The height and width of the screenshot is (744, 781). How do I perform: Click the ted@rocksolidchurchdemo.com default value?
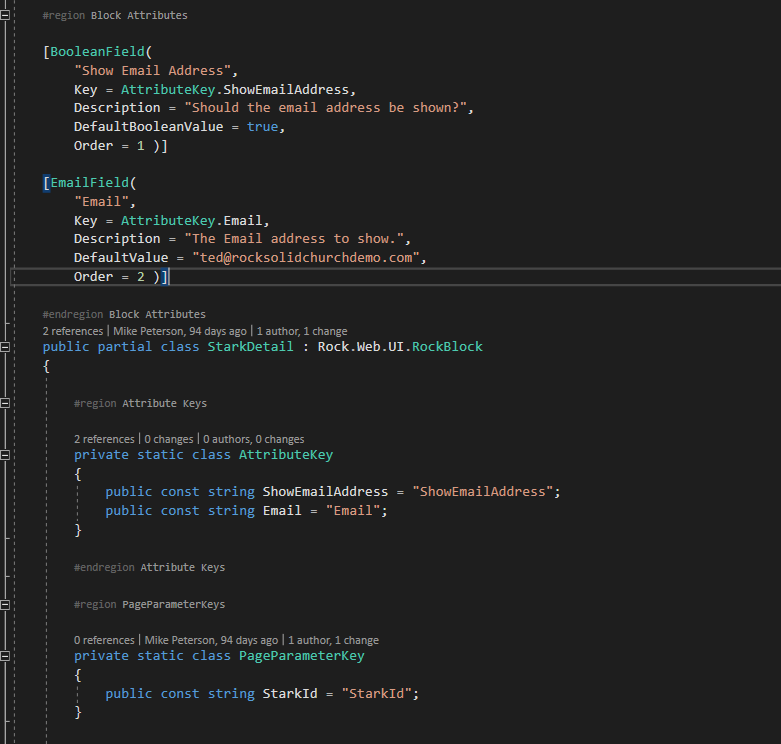(306, 257)
